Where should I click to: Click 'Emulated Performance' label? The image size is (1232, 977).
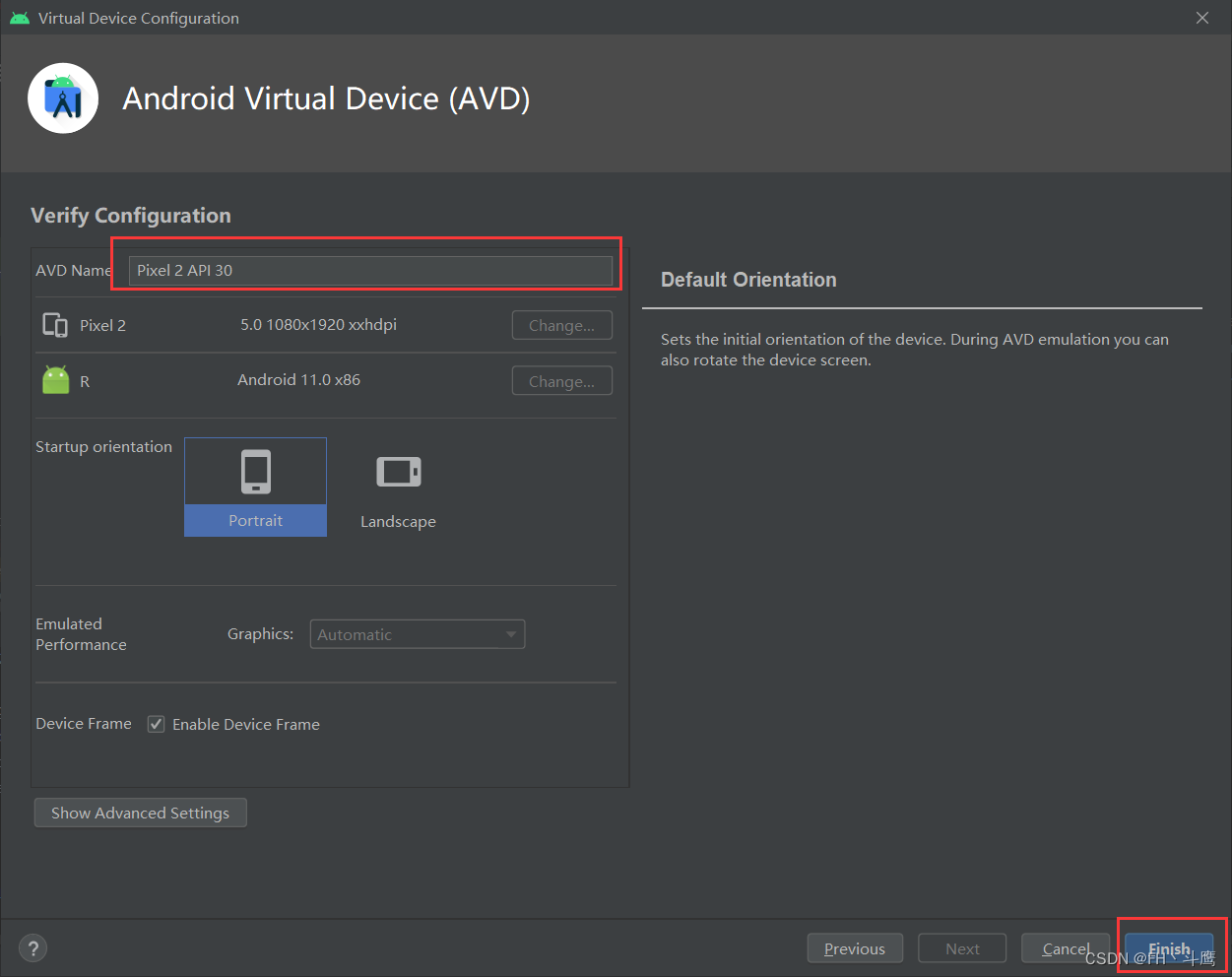(81, 634)
